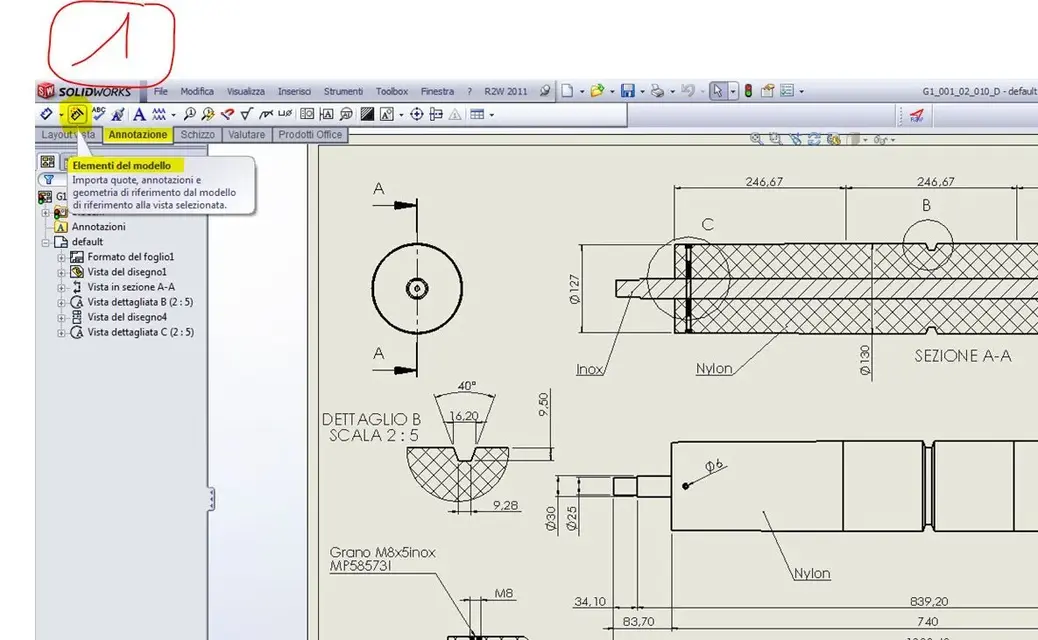1038x640 pixels.
Task: Insert a Balloon annotation
Action: (189, 114)
